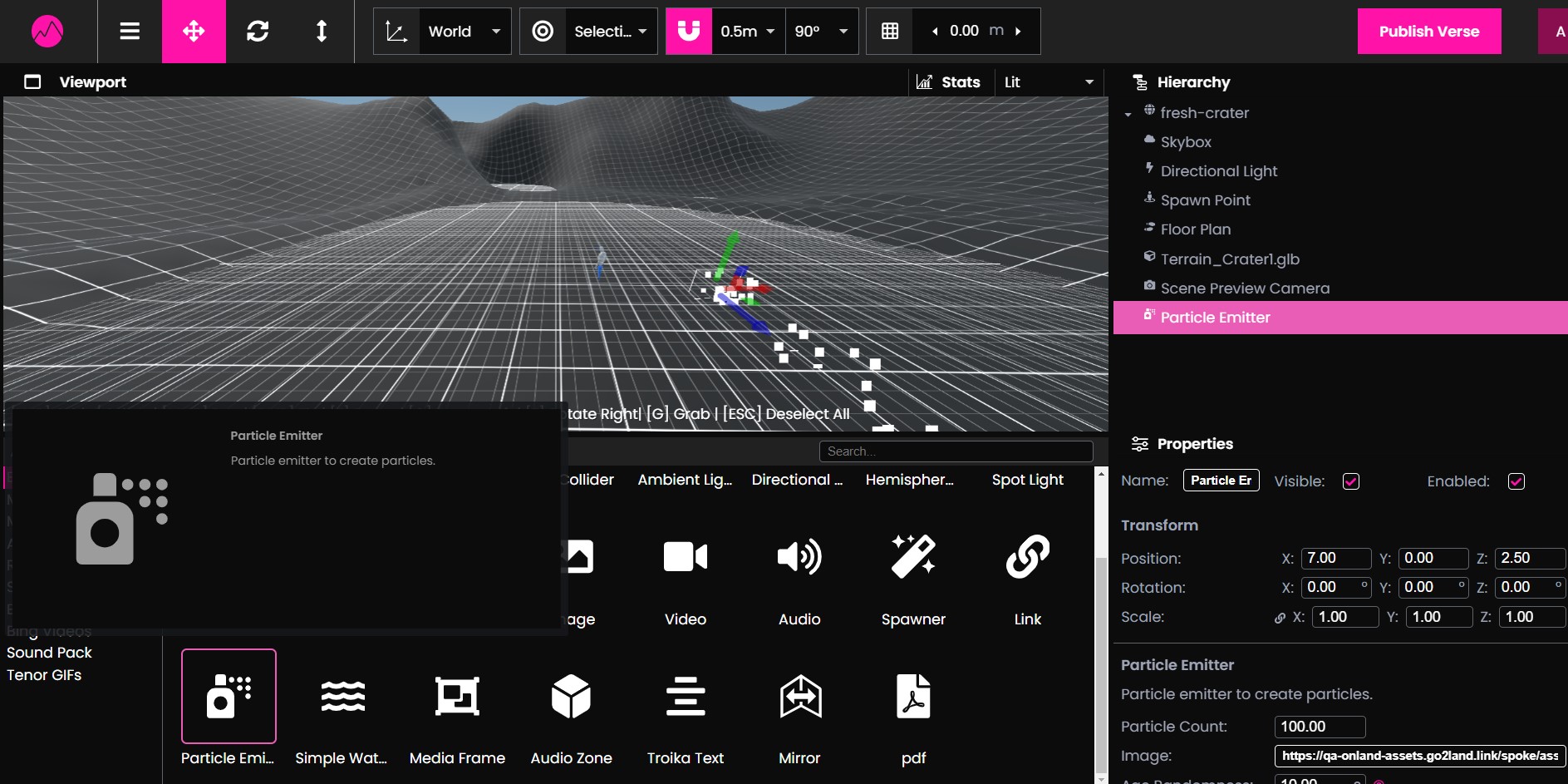This screenshot has height=784, width=1568.
Task: Toggle the Enabled checkbox
Action: pos(1516,481)
